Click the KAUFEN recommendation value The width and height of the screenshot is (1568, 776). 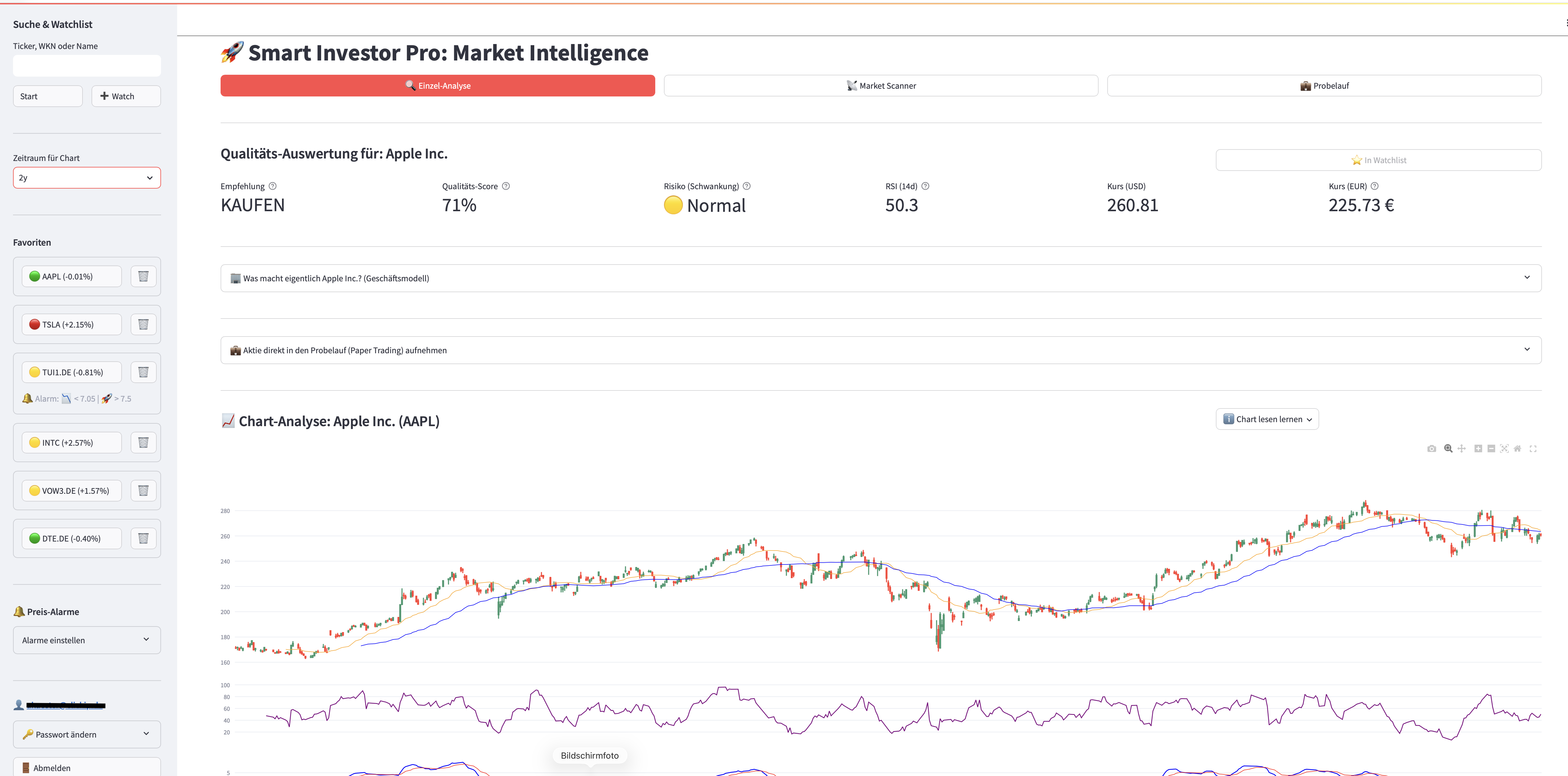(x=253, y=205)
